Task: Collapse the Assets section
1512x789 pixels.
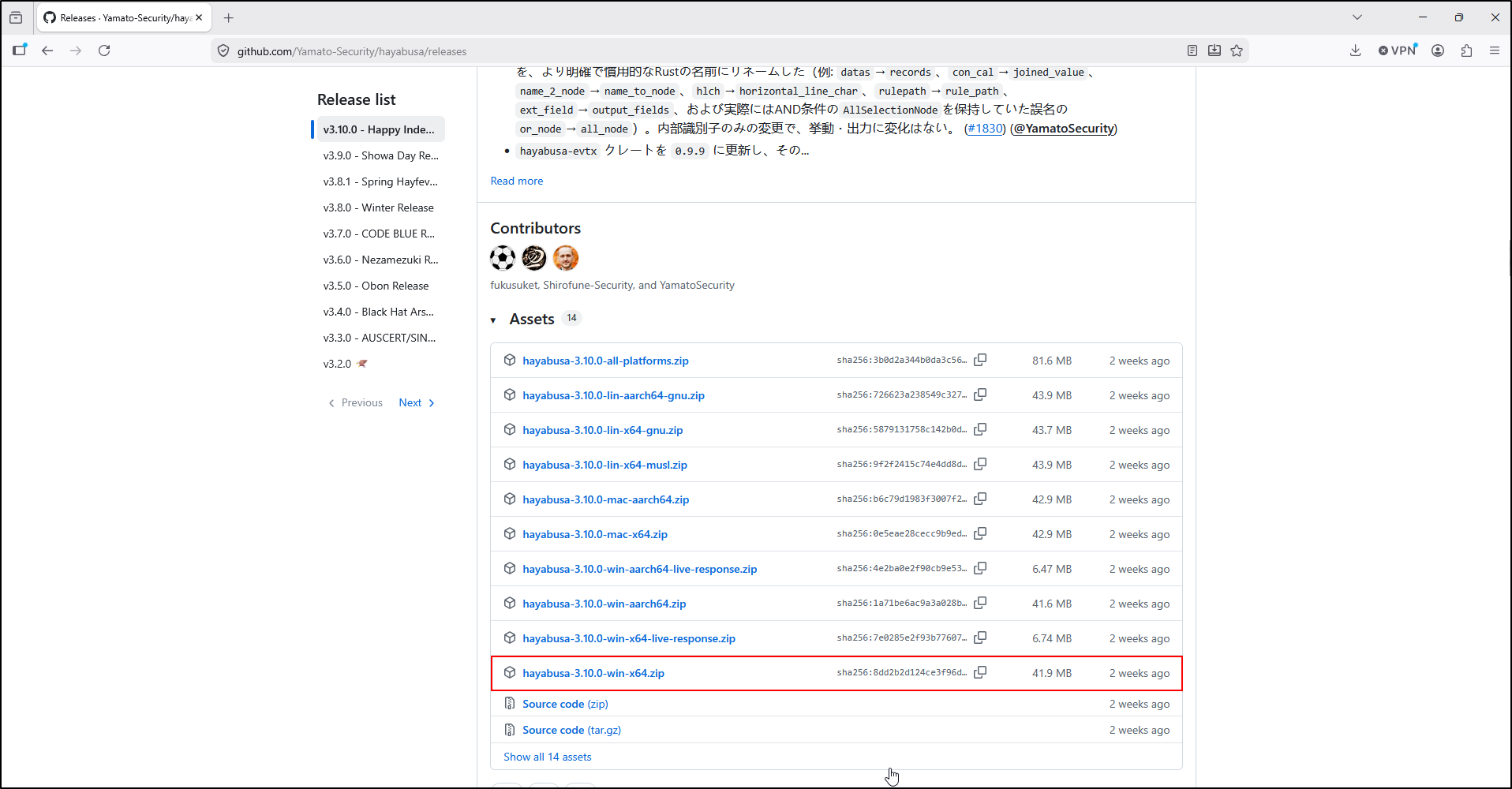Action: pyautogui.click(x=493, y=320)
